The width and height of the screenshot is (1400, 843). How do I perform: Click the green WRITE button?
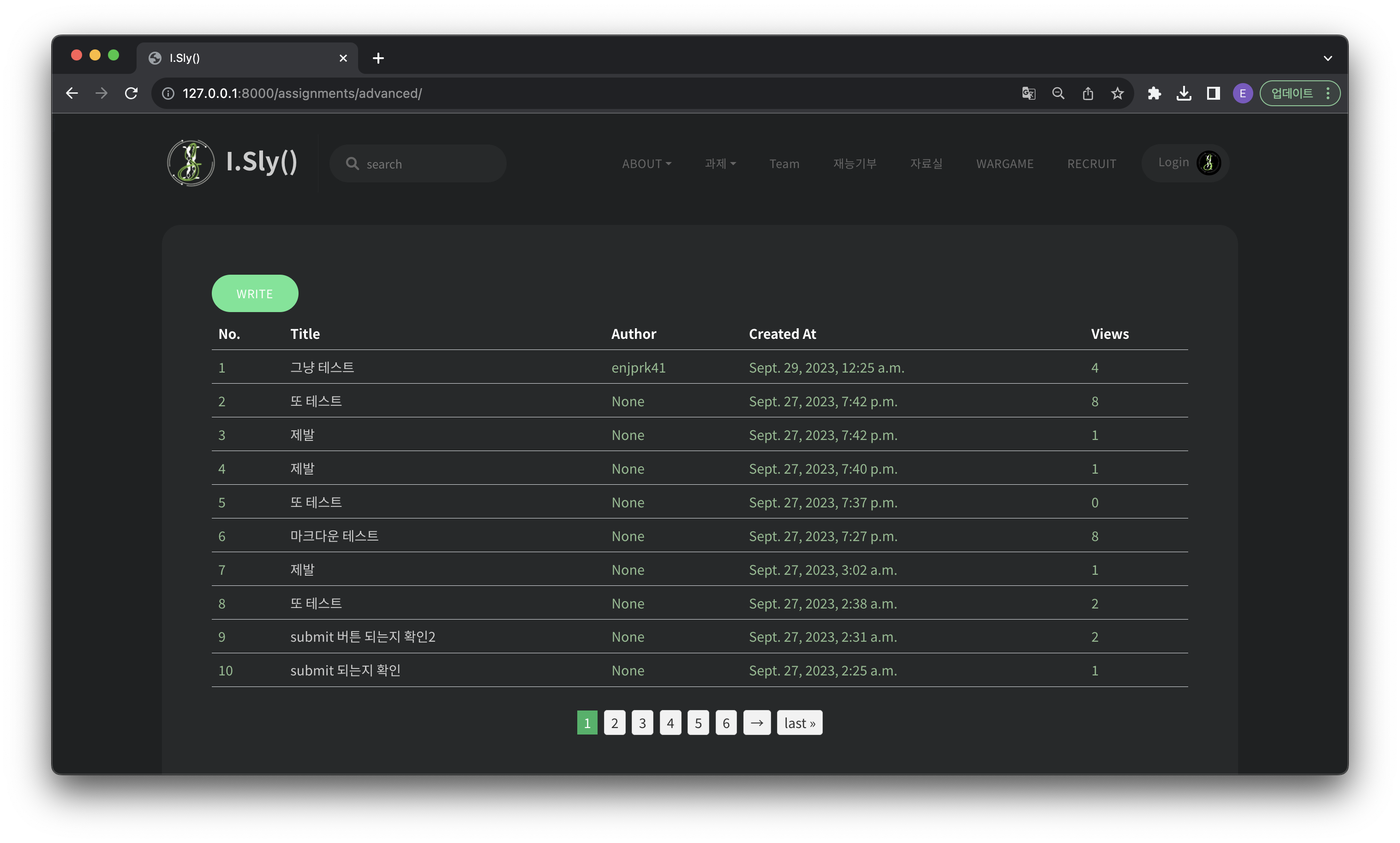pyautogui.click(x=254, y=293)
